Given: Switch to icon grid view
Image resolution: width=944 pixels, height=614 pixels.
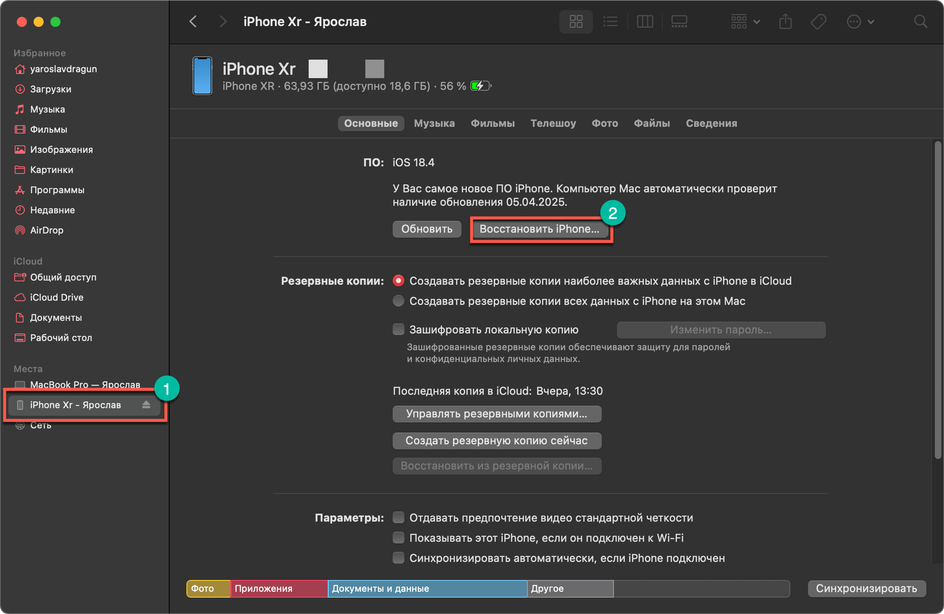Looking at the screenshot, I should pyautogui.click(x=576, y=22).
